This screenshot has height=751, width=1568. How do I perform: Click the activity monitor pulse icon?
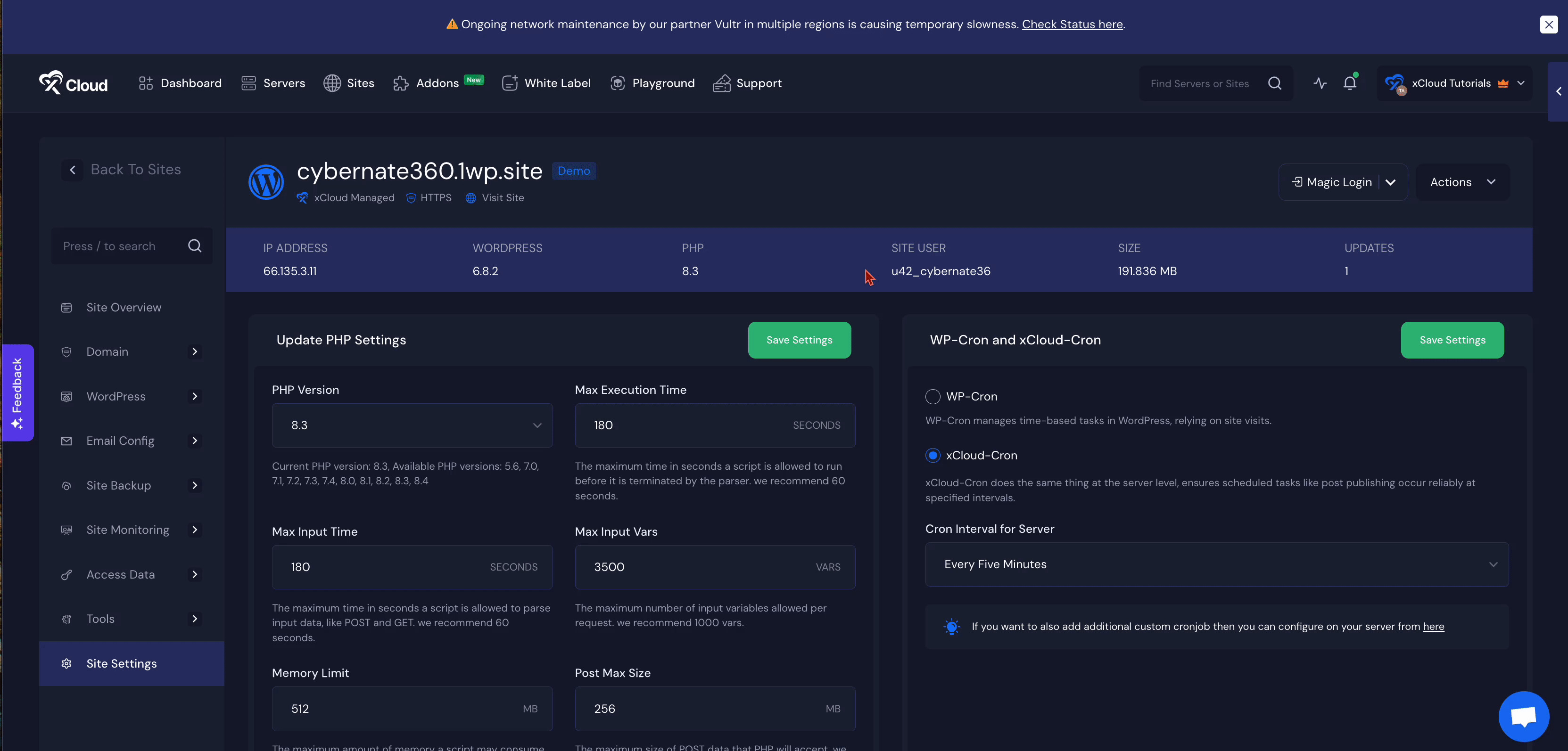1320,83
